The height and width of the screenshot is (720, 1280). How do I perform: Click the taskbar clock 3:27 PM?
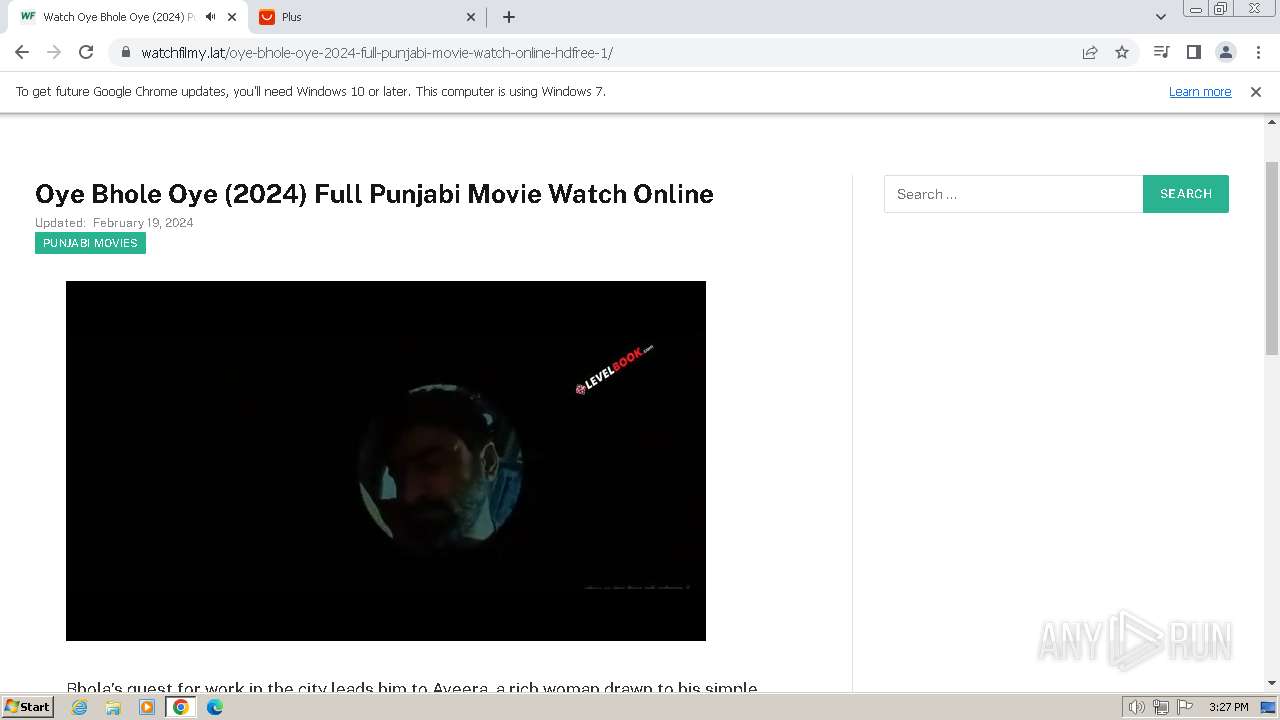tap(1228, 707)
